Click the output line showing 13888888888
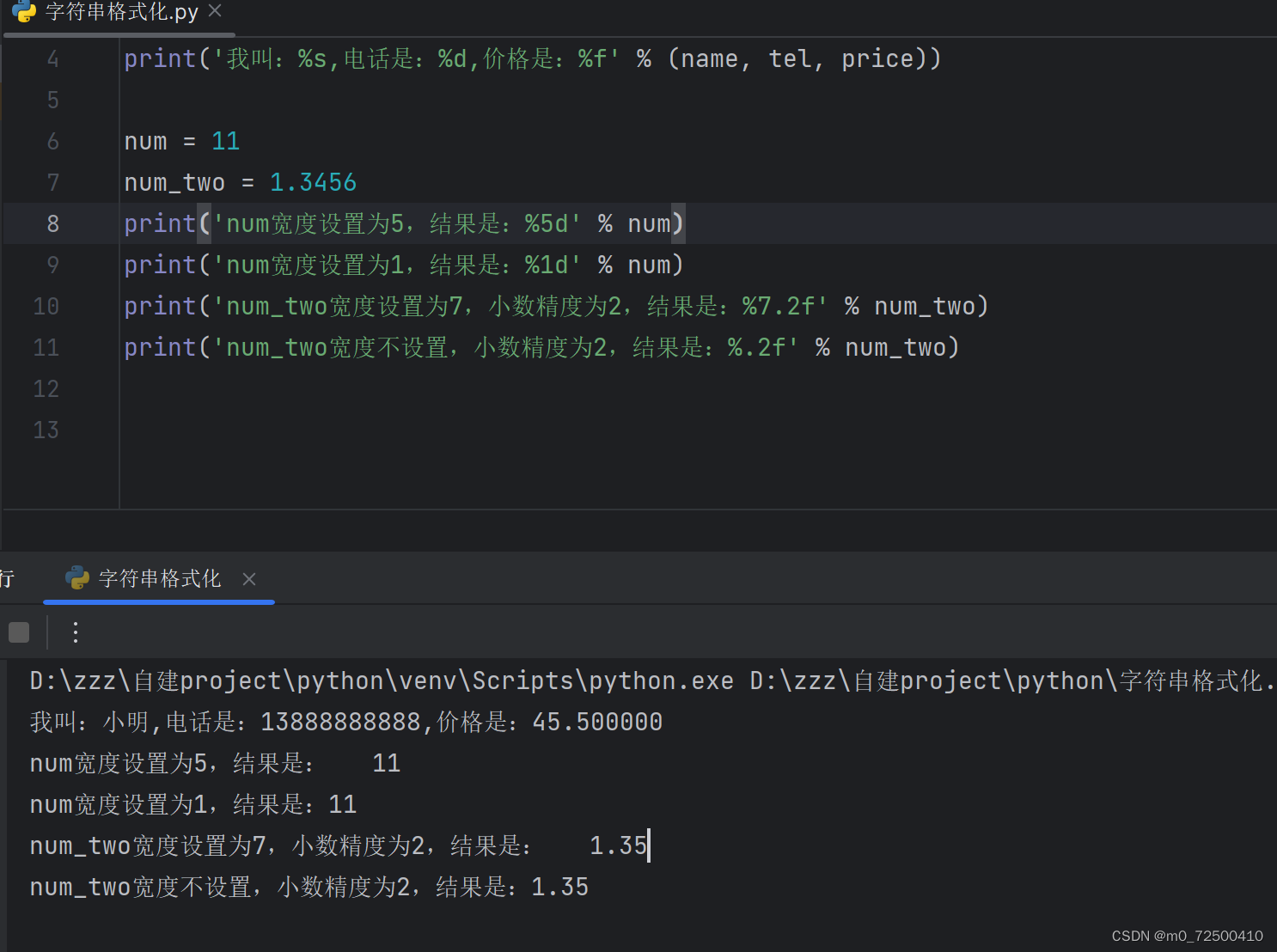The height and width of the screenshot is (952, 1277). click(x=340, y=722)
